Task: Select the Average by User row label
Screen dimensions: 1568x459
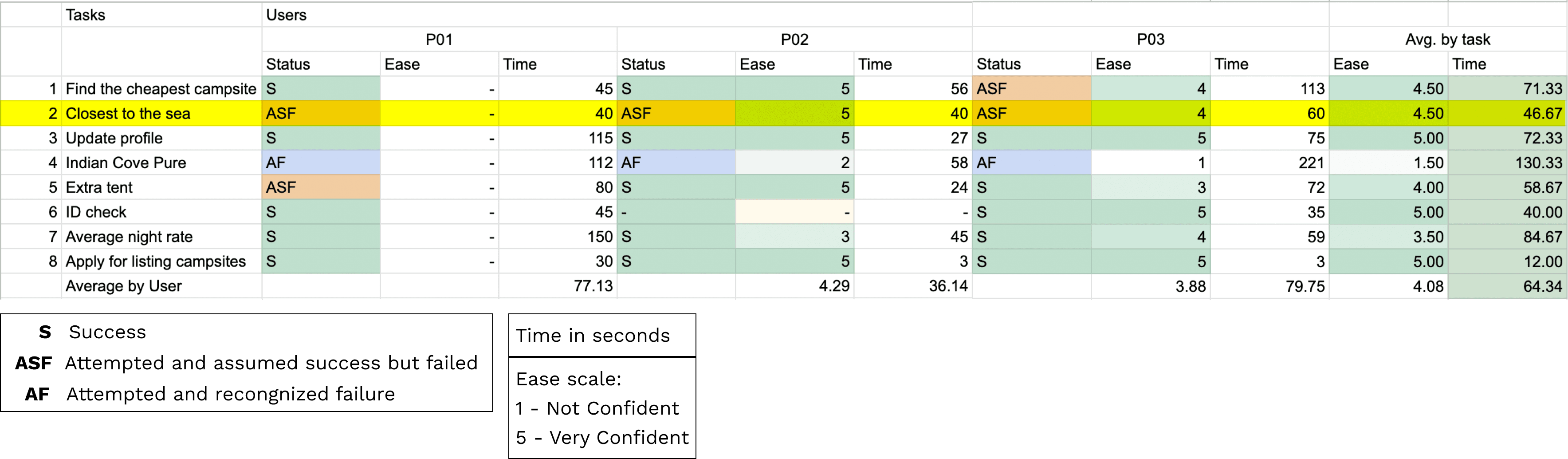Action: (124, 286)
